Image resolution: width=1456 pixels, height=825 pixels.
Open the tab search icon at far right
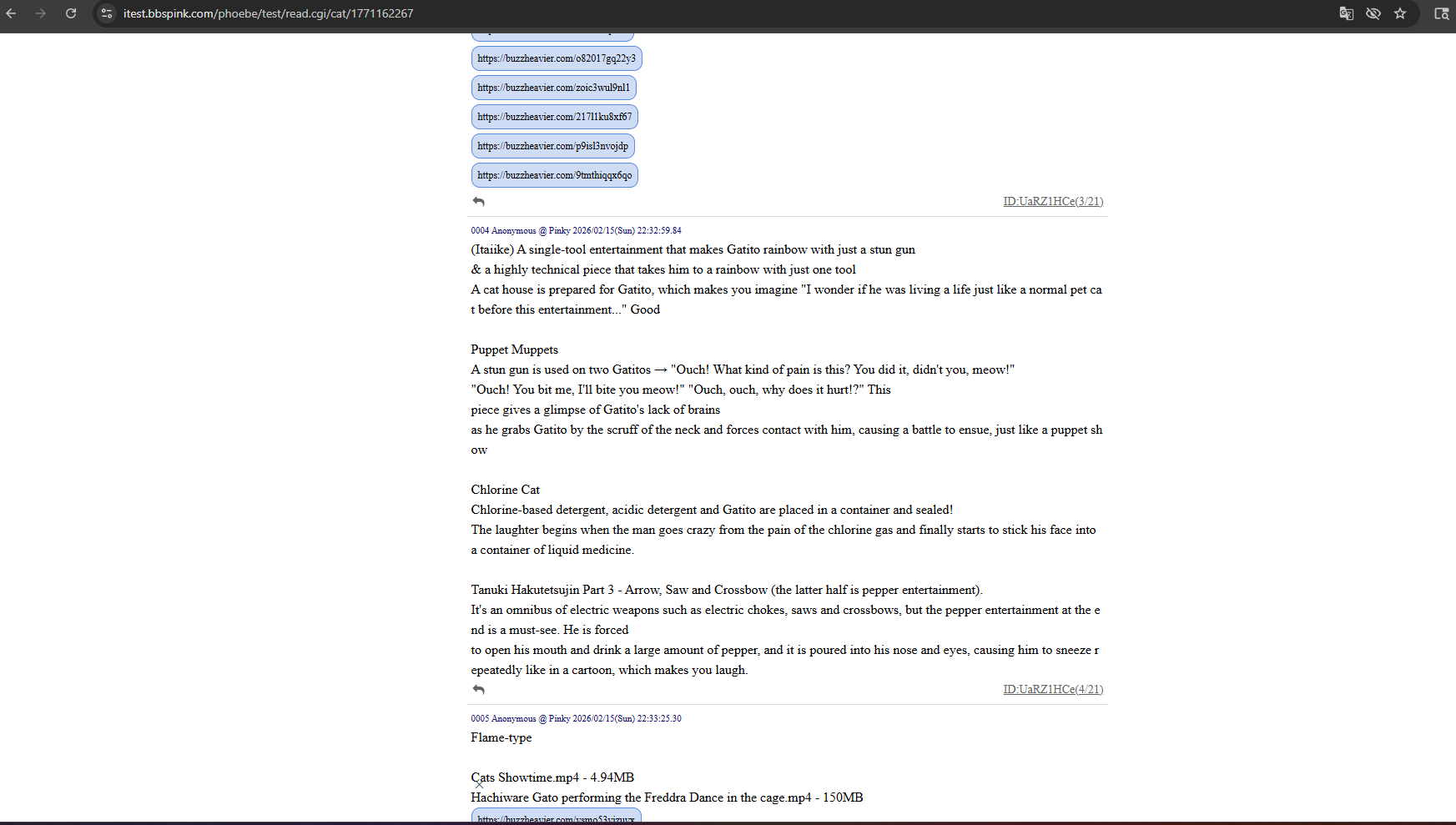[x=1441, y=13]
